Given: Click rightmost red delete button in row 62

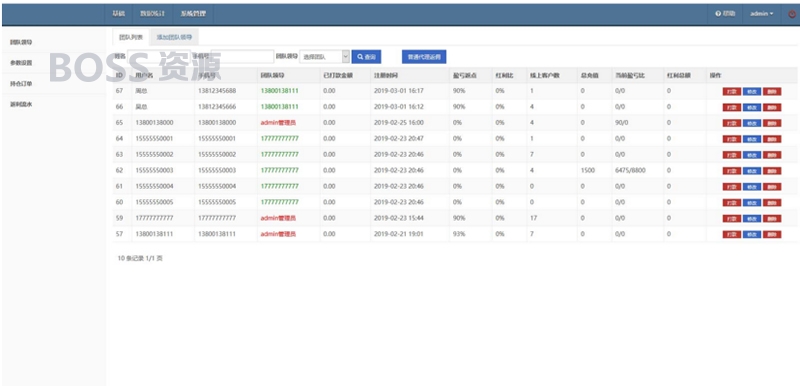Looking at the screenshot, I should pyautogui.click(x=772, y=171).
